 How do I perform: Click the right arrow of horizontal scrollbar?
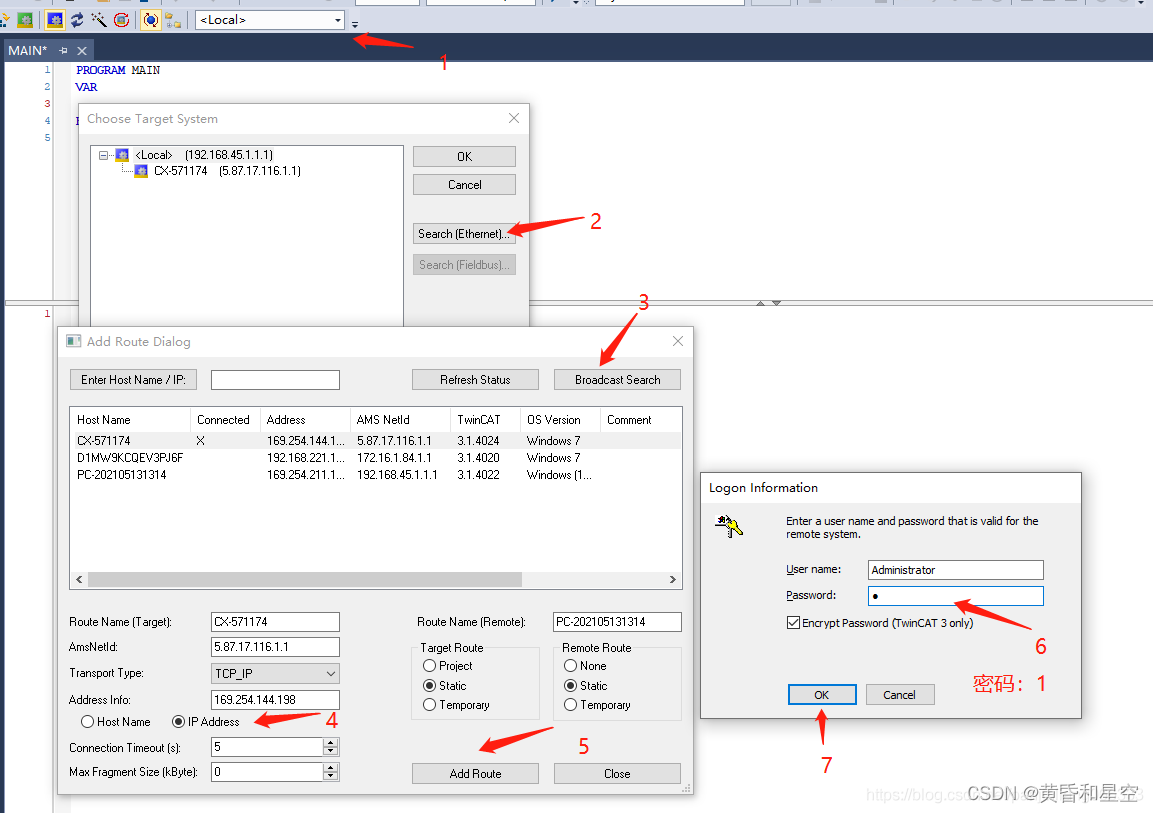pos(672,580)
